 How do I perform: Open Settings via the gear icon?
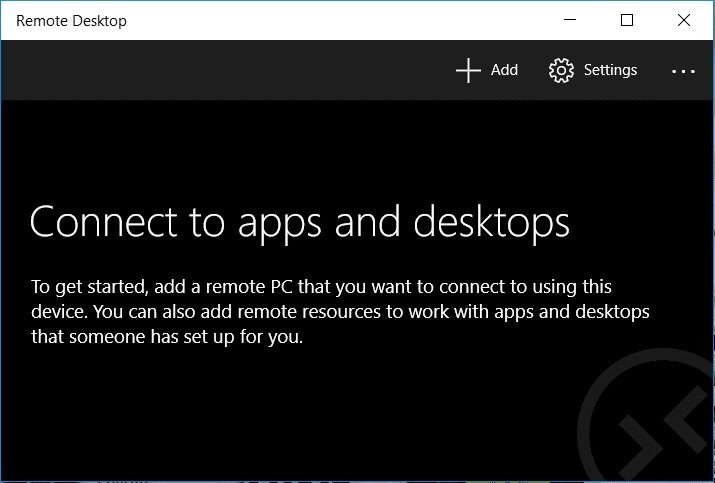click(x=561, y=70)
